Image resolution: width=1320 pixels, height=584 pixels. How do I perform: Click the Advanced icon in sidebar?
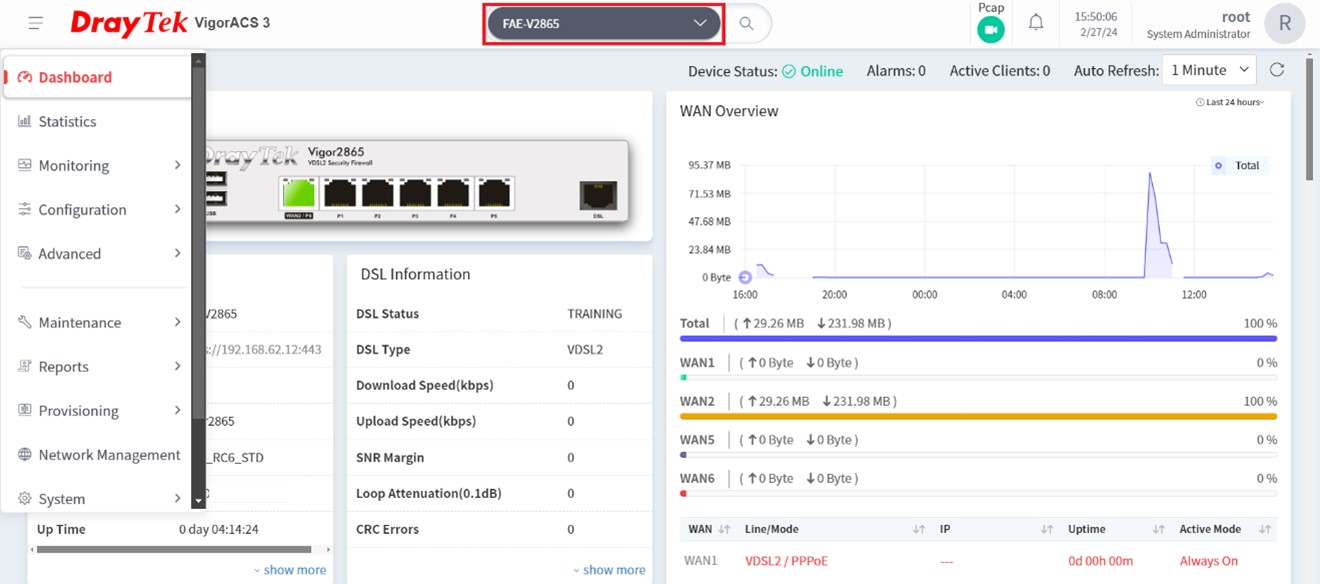click(x=25, y=253)
